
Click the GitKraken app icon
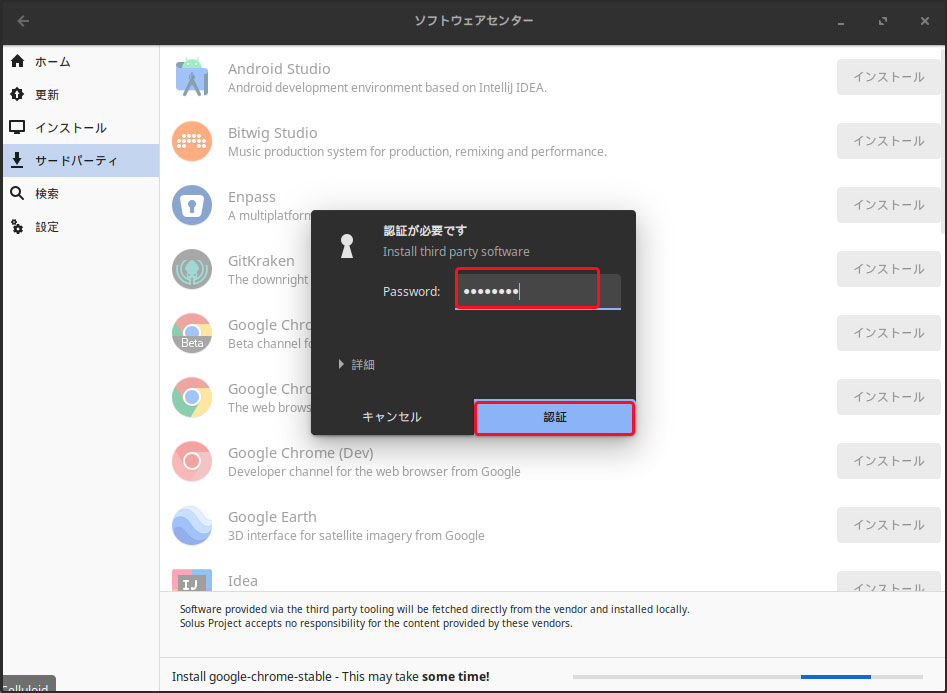click(191, 269)
